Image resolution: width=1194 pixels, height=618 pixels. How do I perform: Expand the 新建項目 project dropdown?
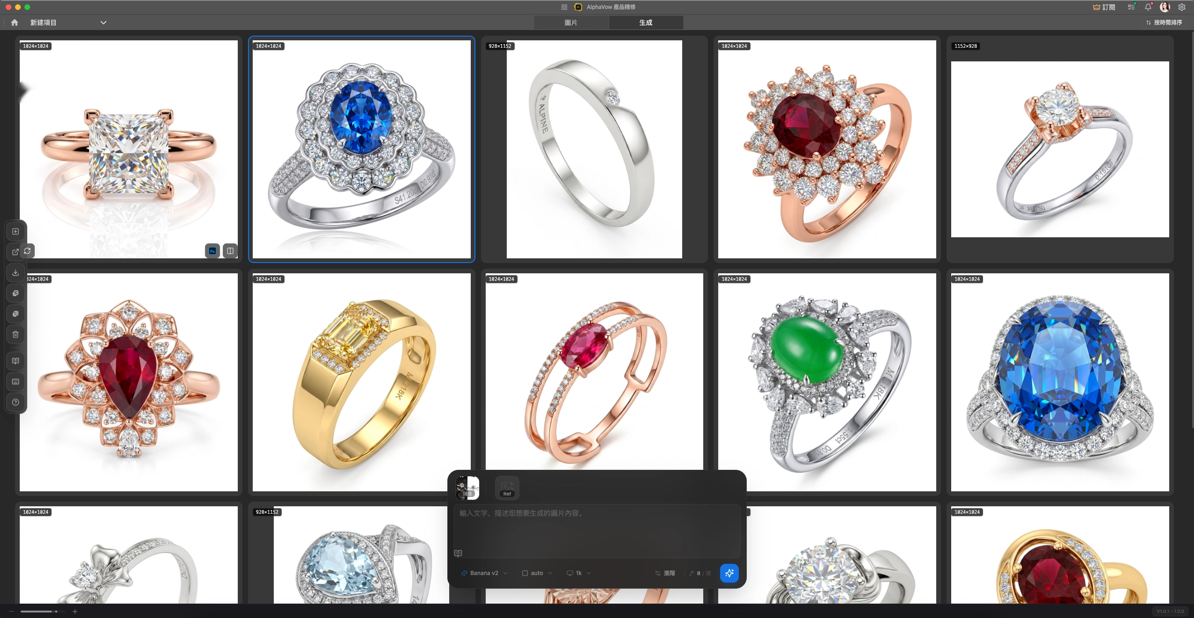[69, 23]
